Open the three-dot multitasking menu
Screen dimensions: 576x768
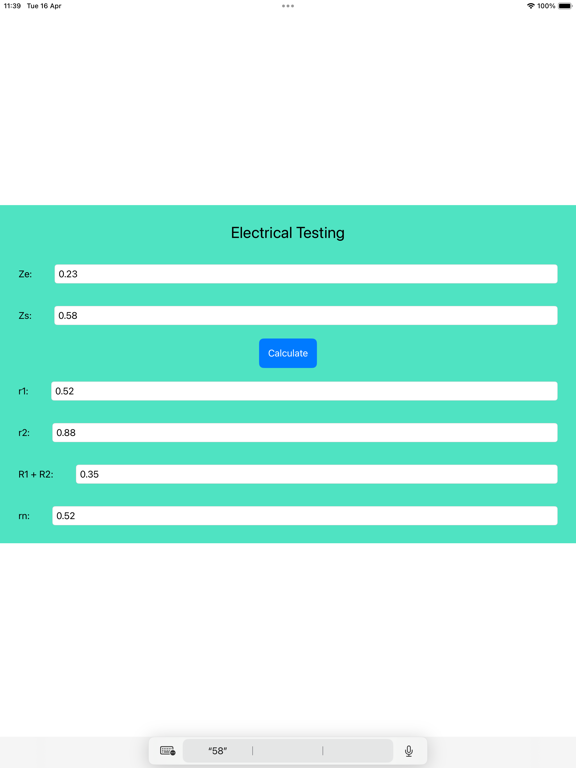(x=288, y=6)
